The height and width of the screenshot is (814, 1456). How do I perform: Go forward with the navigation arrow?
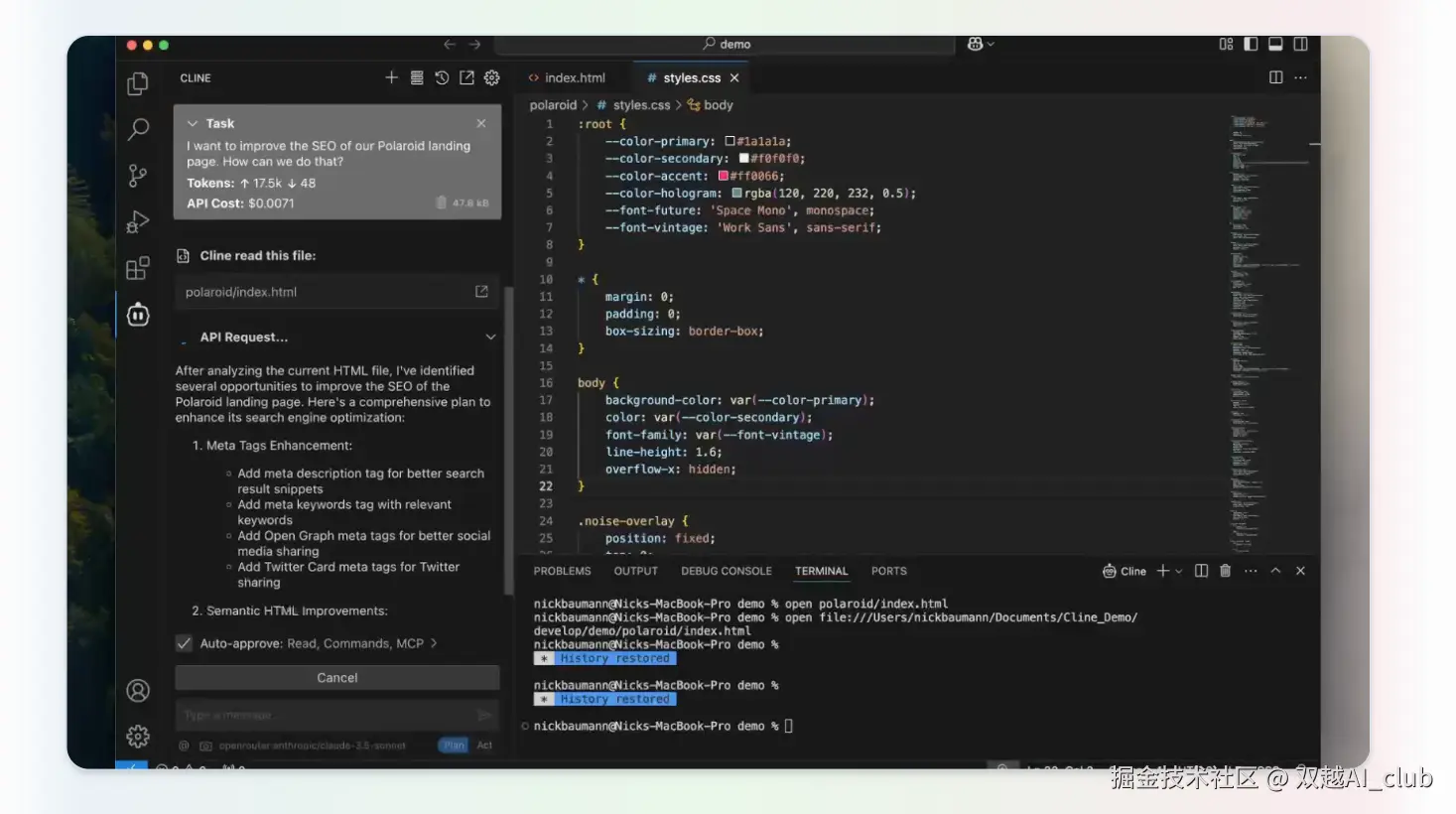coord(474,45)
